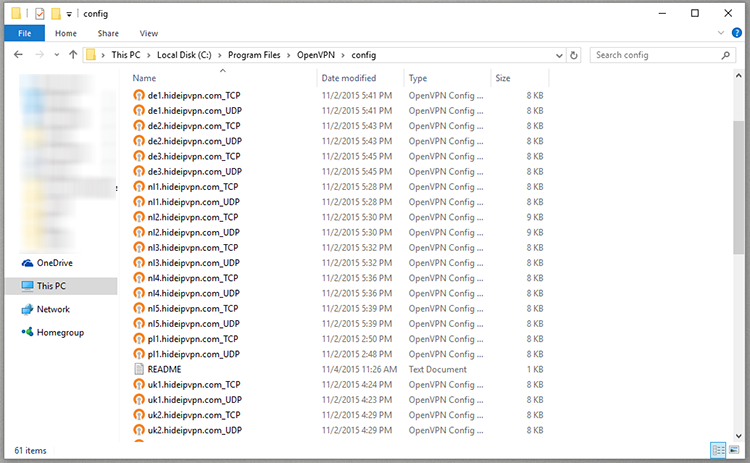
Task: Click the vertical scrollbar thumb
Action: click(738, 187)
